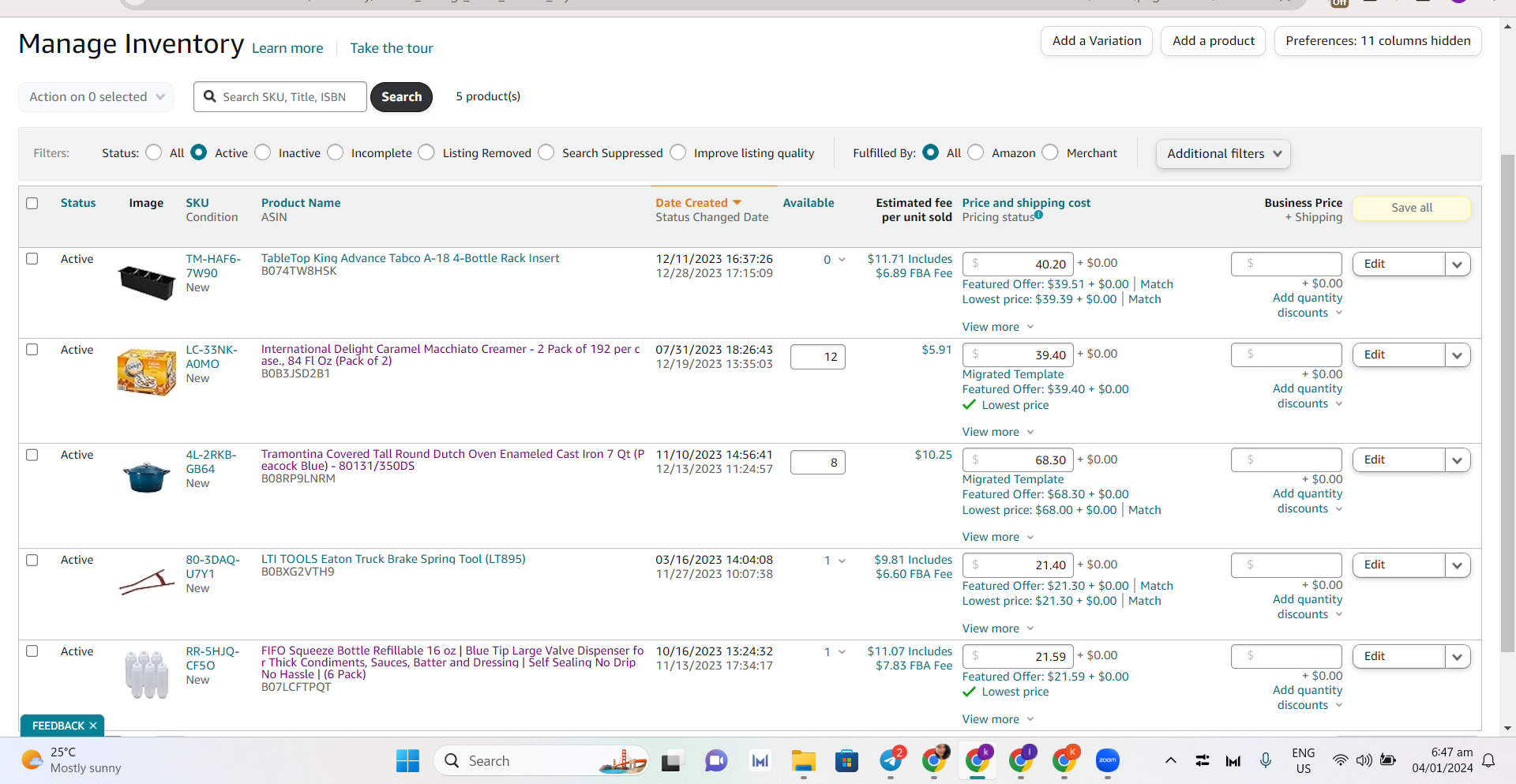Click the black Search button
The width and height of the screenshot is (1516, 784).
pos(402,97)
